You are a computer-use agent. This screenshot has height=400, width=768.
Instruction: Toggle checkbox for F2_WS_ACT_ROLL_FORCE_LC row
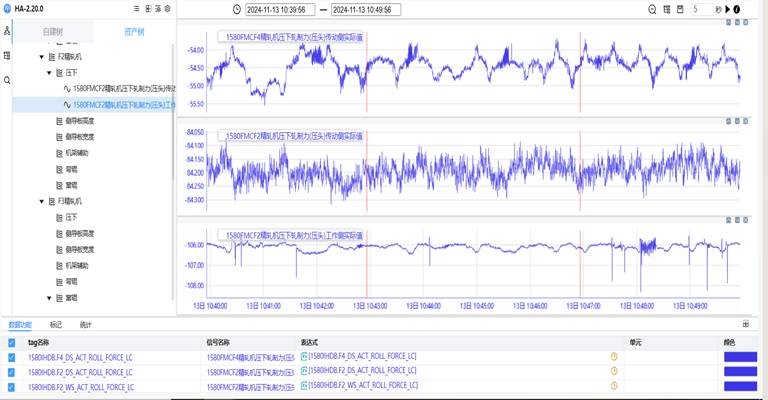[12, 385]
